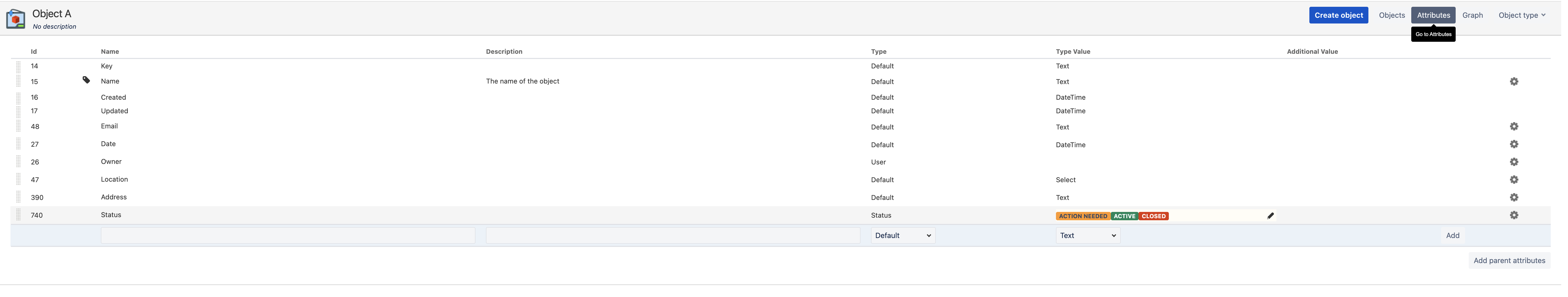Focus the new attribute Description input field
Viewport: 1568px width, 297px height.
[676, 236]
